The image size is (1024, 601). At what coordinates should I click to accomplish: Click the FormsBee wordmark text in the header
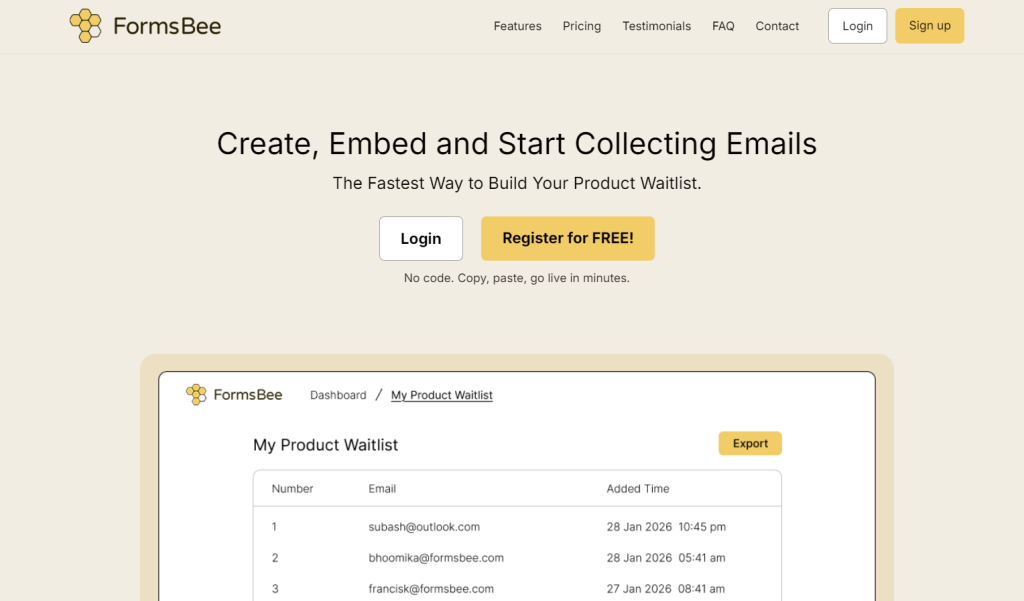coord(168,25)
